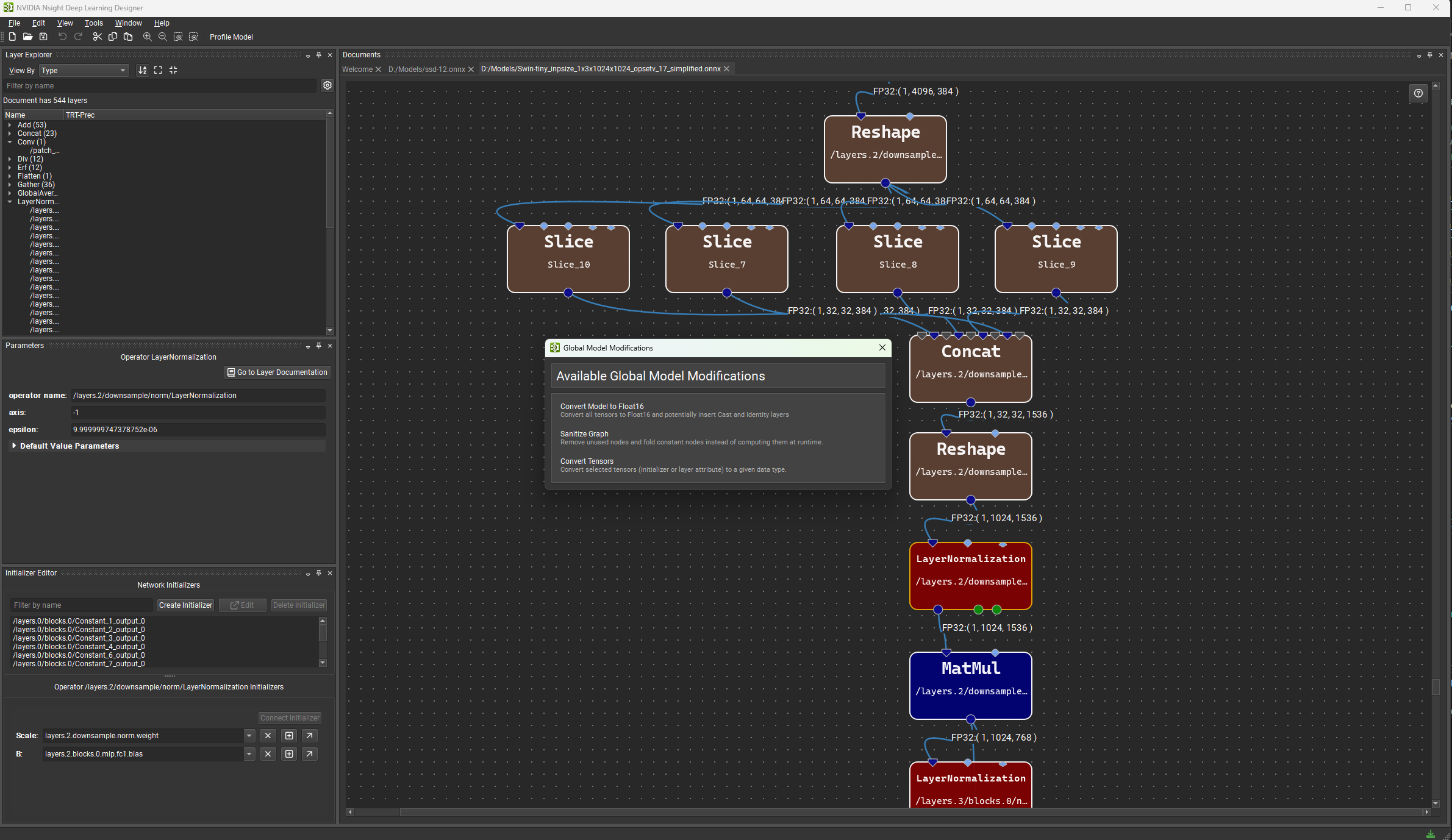Click the Zoom In magnifier icon
Image resolution: width=1452 pixels, height=840 pixels.
click(147, 37)
